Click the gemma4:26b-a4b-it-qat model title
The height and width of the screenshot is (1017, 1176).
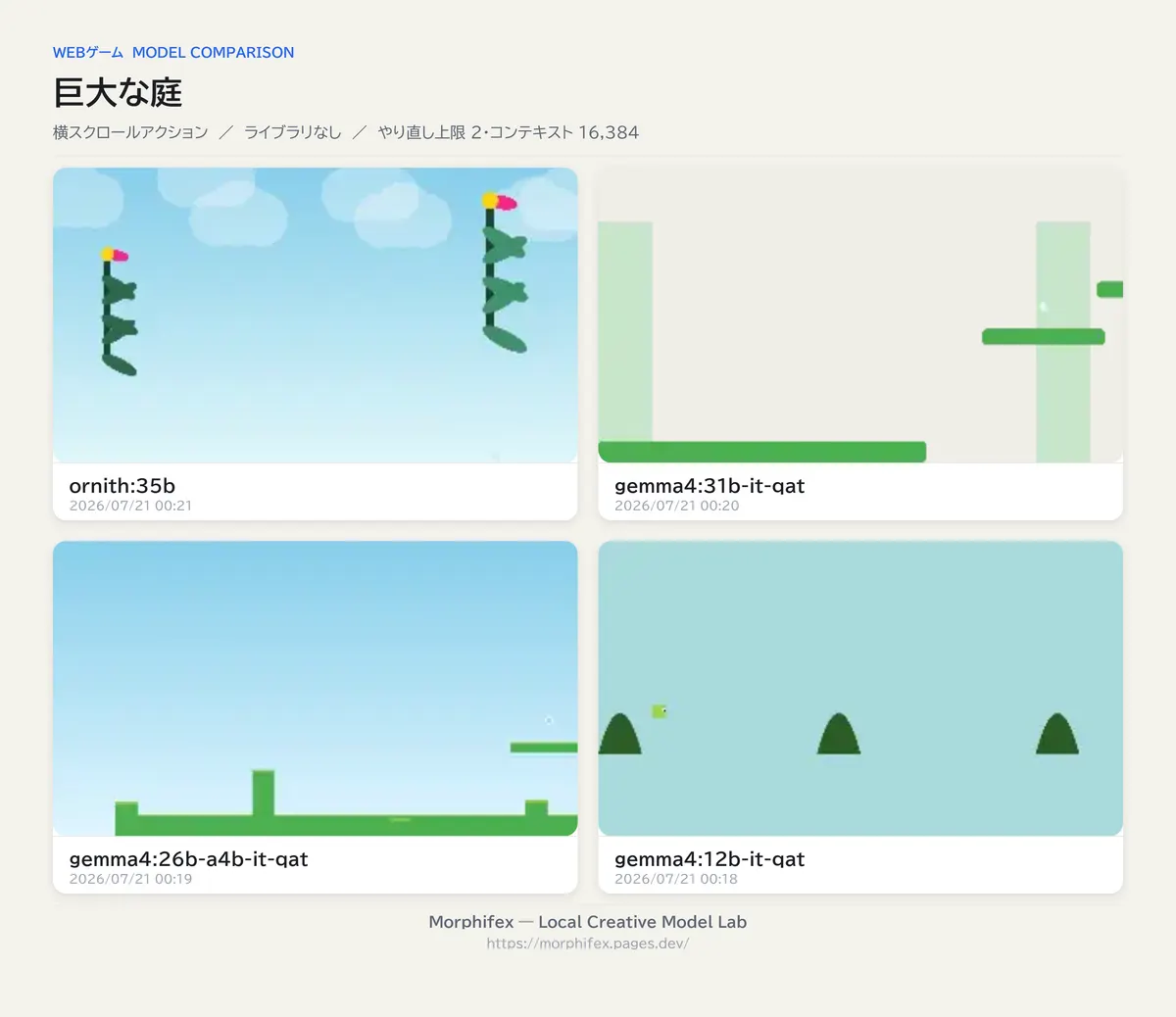188,858
